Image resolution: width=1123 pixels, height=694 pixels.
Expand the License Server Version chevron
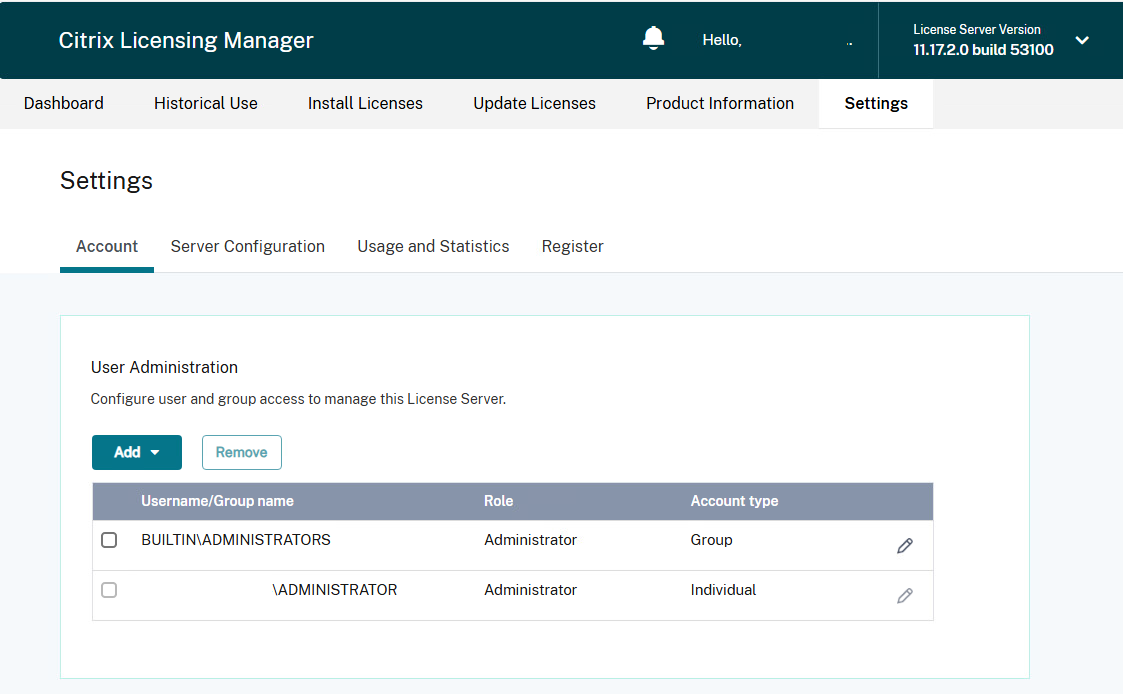(x=1082, y=40)
